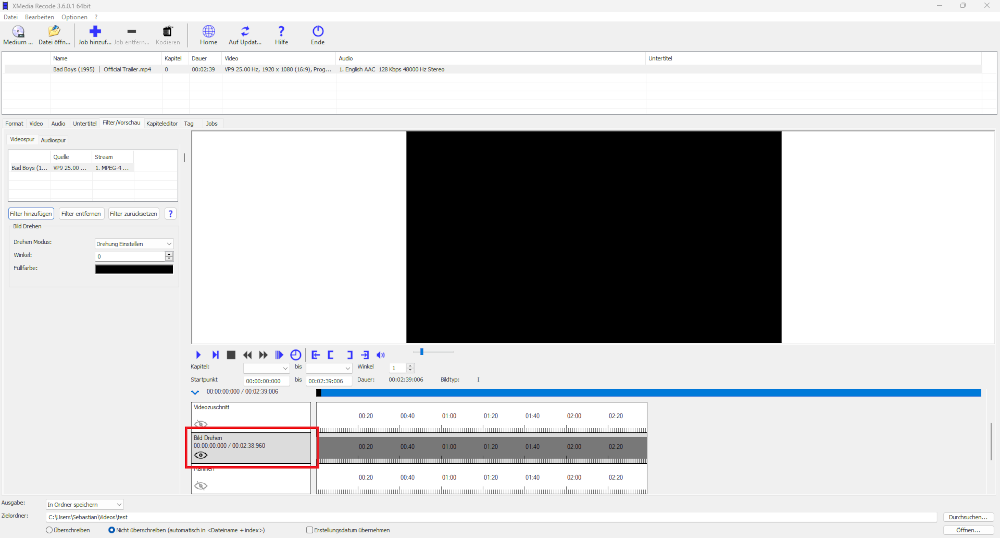Click the XMedia Recode title bar app icon
The width and height of the screenshot is (1000, 538).
click(6, 5)
